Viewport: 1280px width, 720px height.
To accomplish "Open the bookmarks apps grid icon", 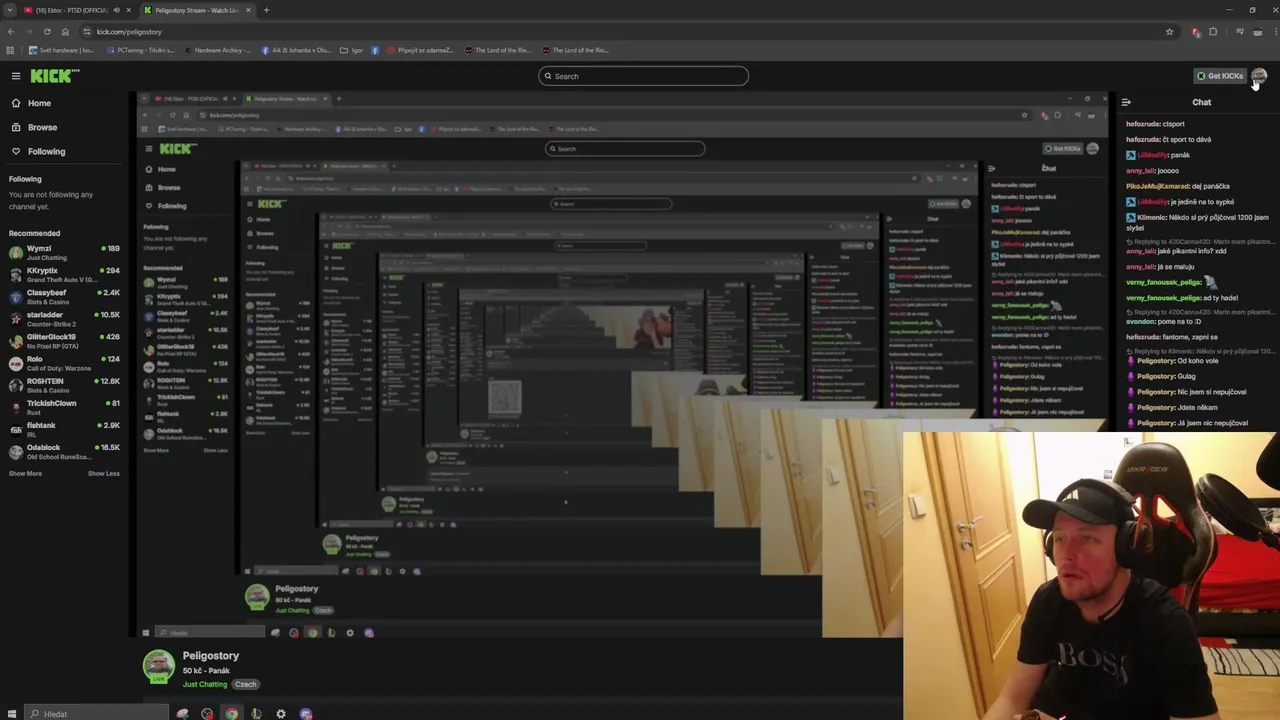I will pyautogui.click(x=11, y=50).
